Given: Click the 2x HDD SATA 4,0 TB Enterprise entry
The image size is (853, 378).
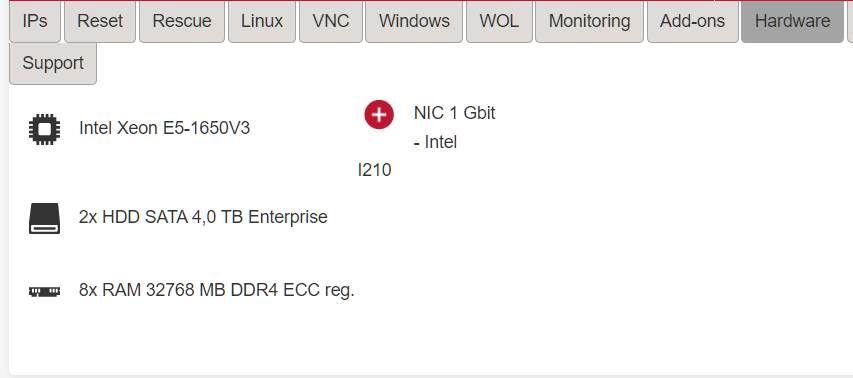Looking at the screenshot, I should [203, 217].
